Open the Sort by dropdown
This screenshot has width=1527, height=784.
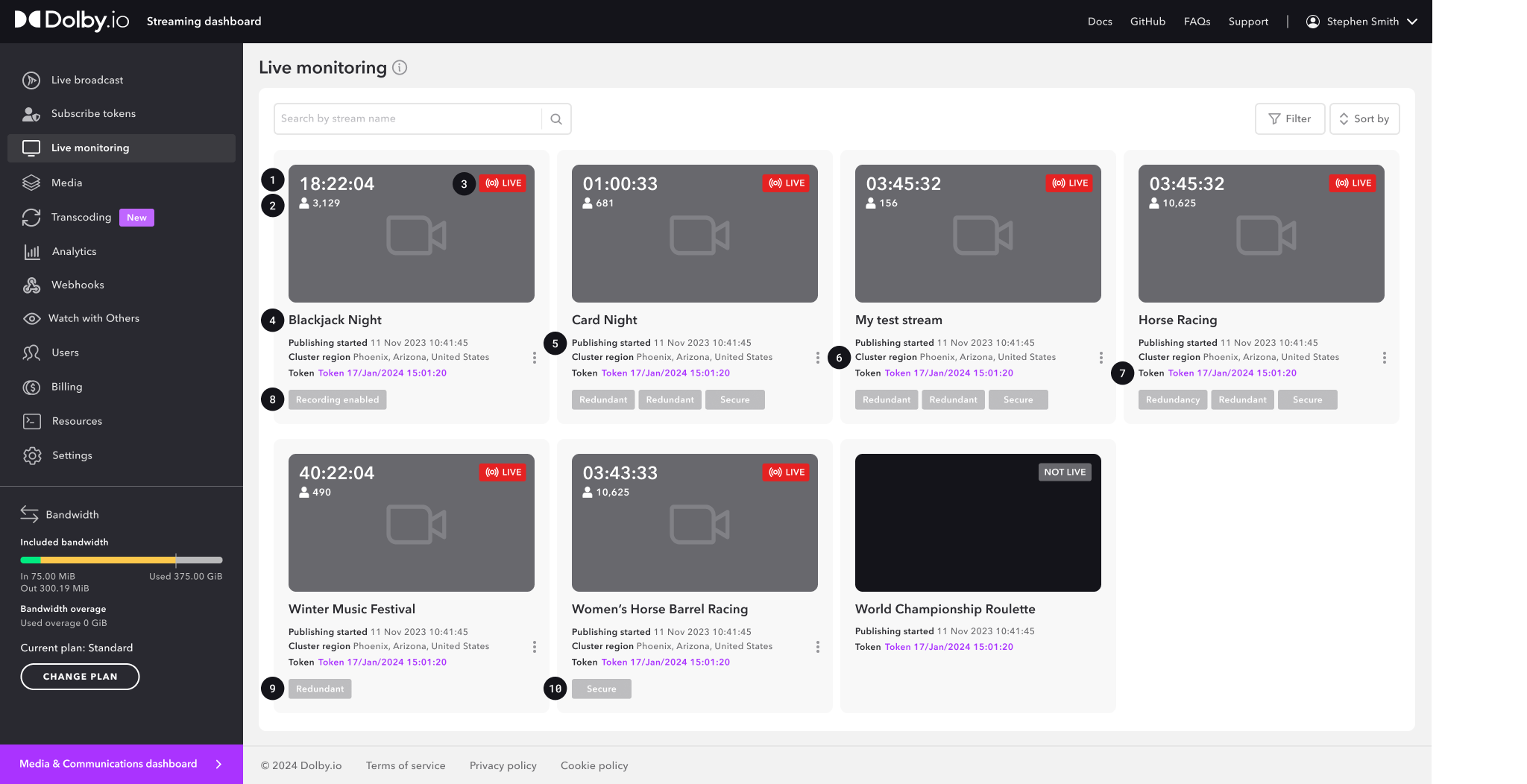[1364, 119]
